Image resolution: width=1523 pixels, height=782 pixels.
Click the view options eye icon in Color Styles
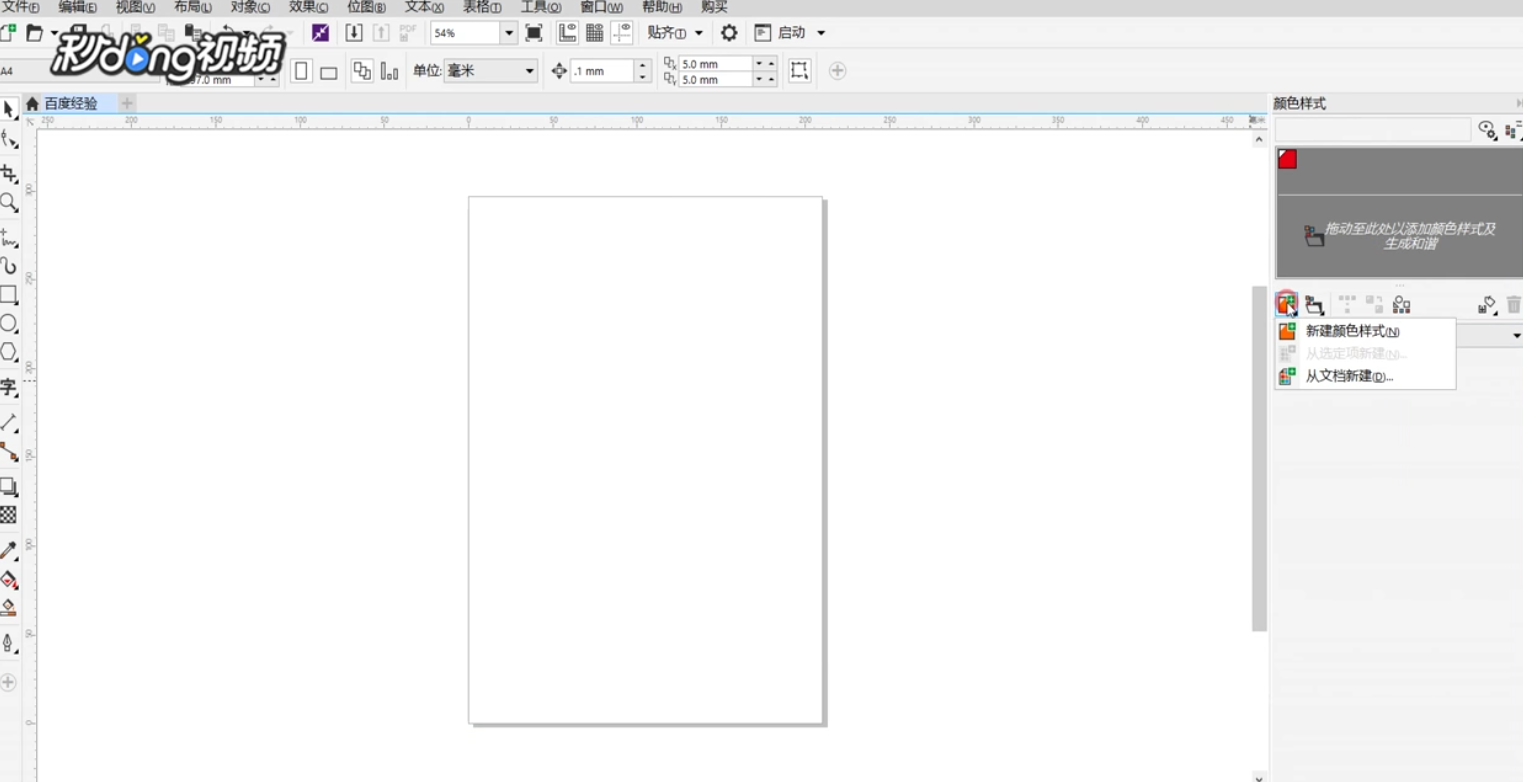1488,130
